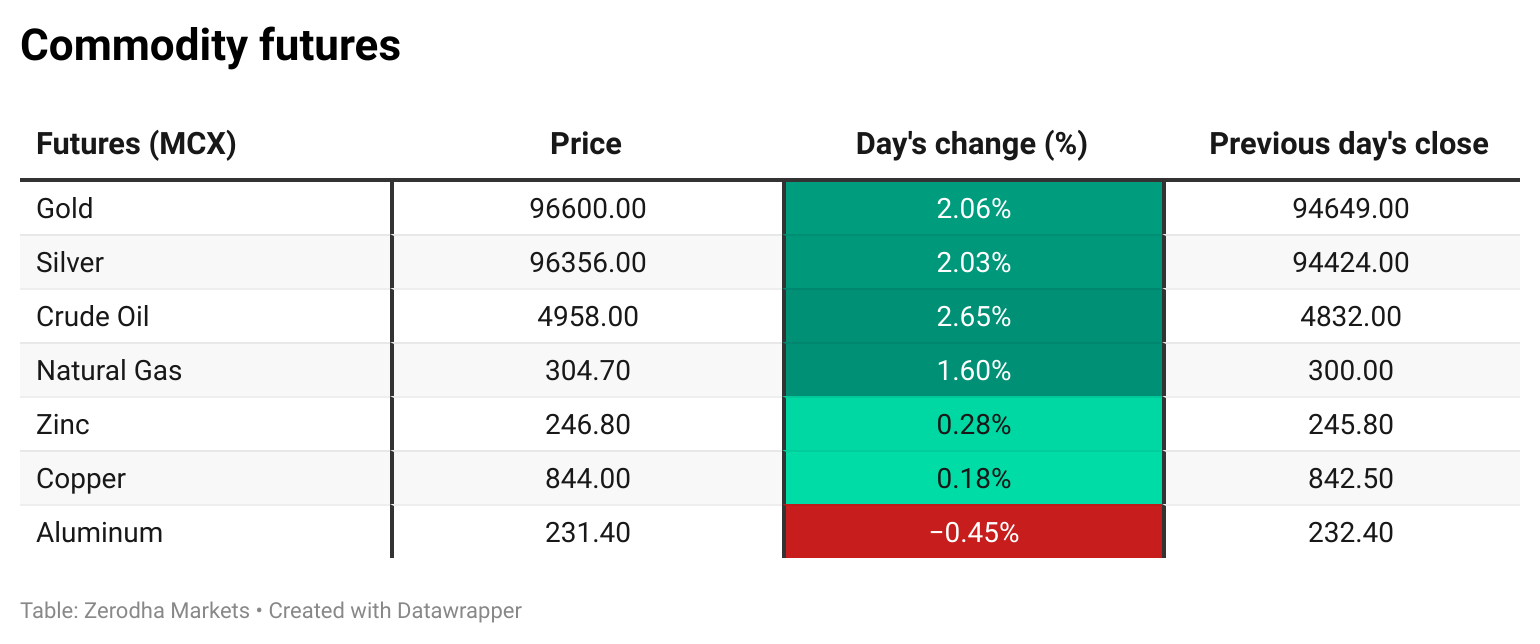Select the Crude Oil row label
Screen dimensions: 1540x644
click(x=93, y=317)
